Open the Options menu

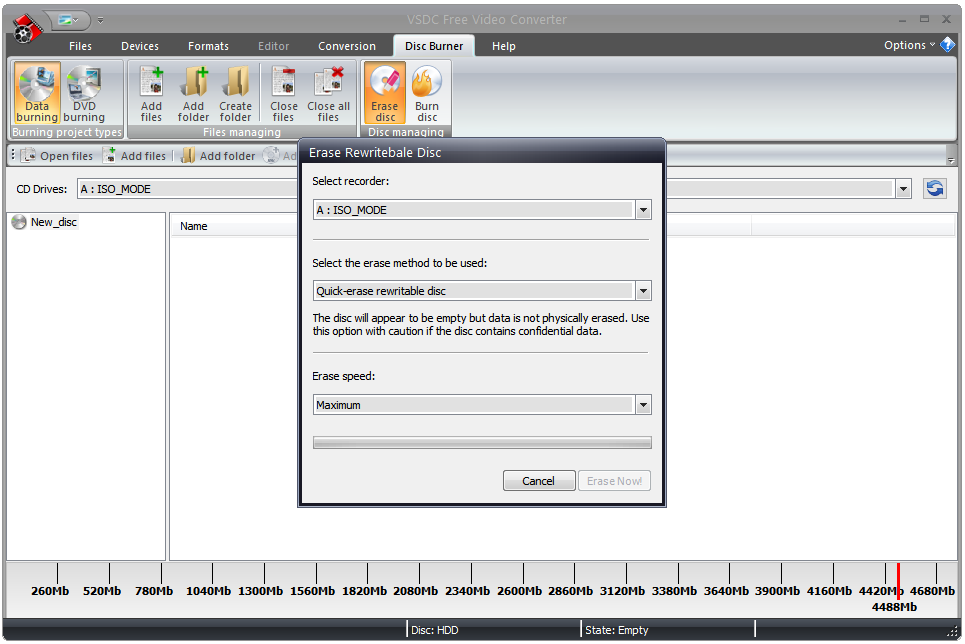coord(909,45)
